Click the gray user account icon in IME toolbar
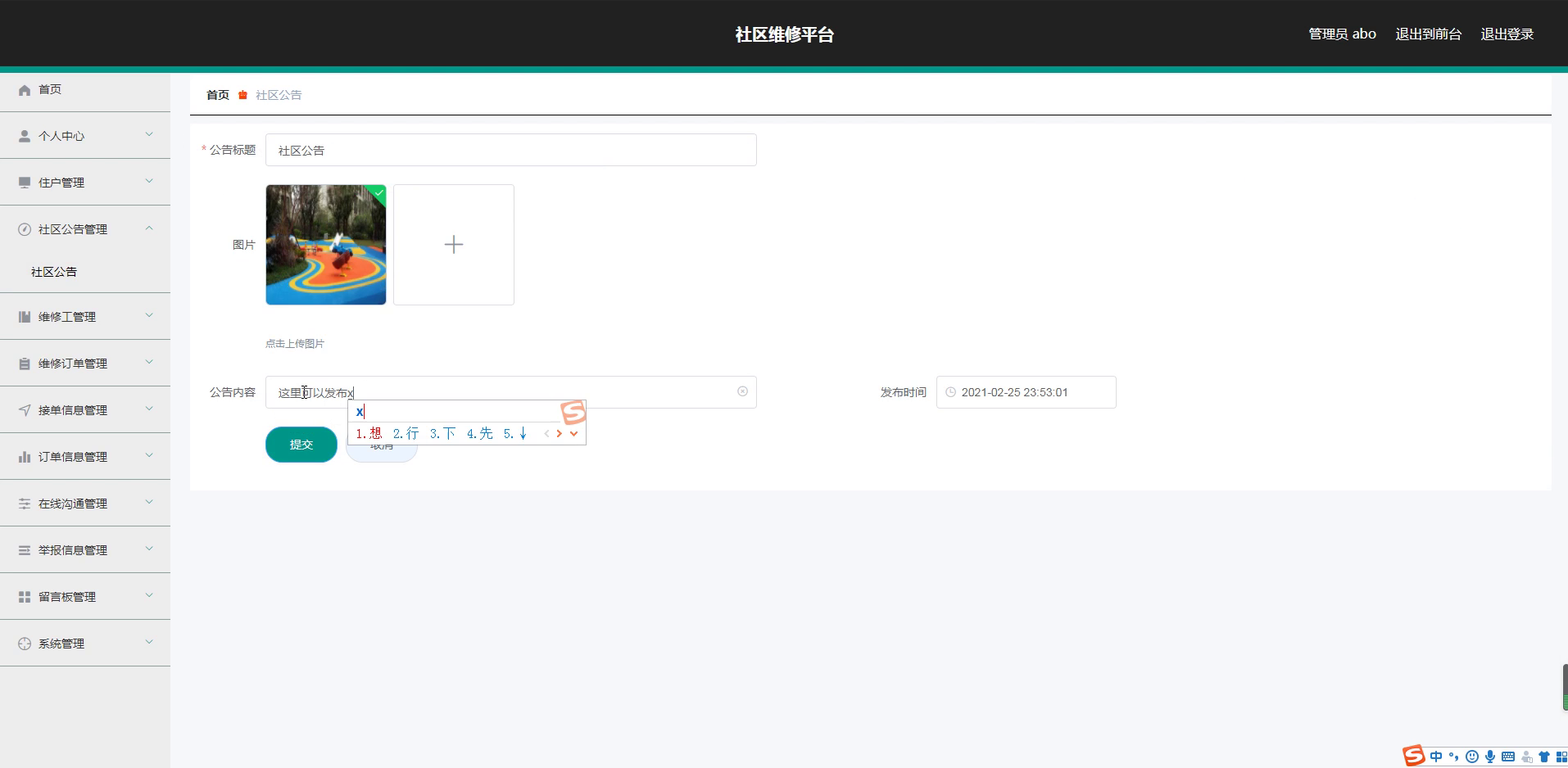 1526,757
